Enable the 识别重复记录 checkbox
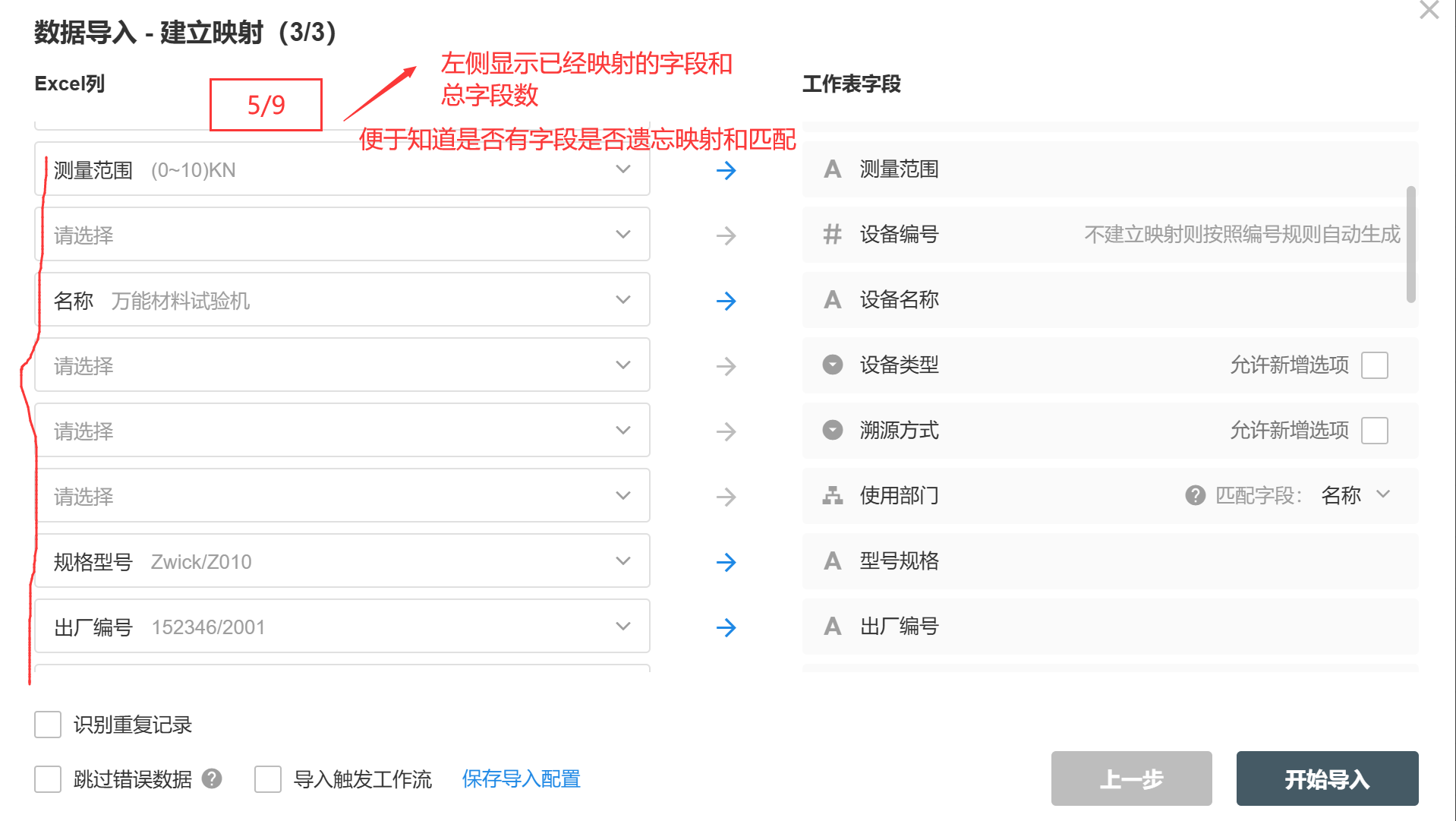The image size is (1456, 821). [48, 725]
